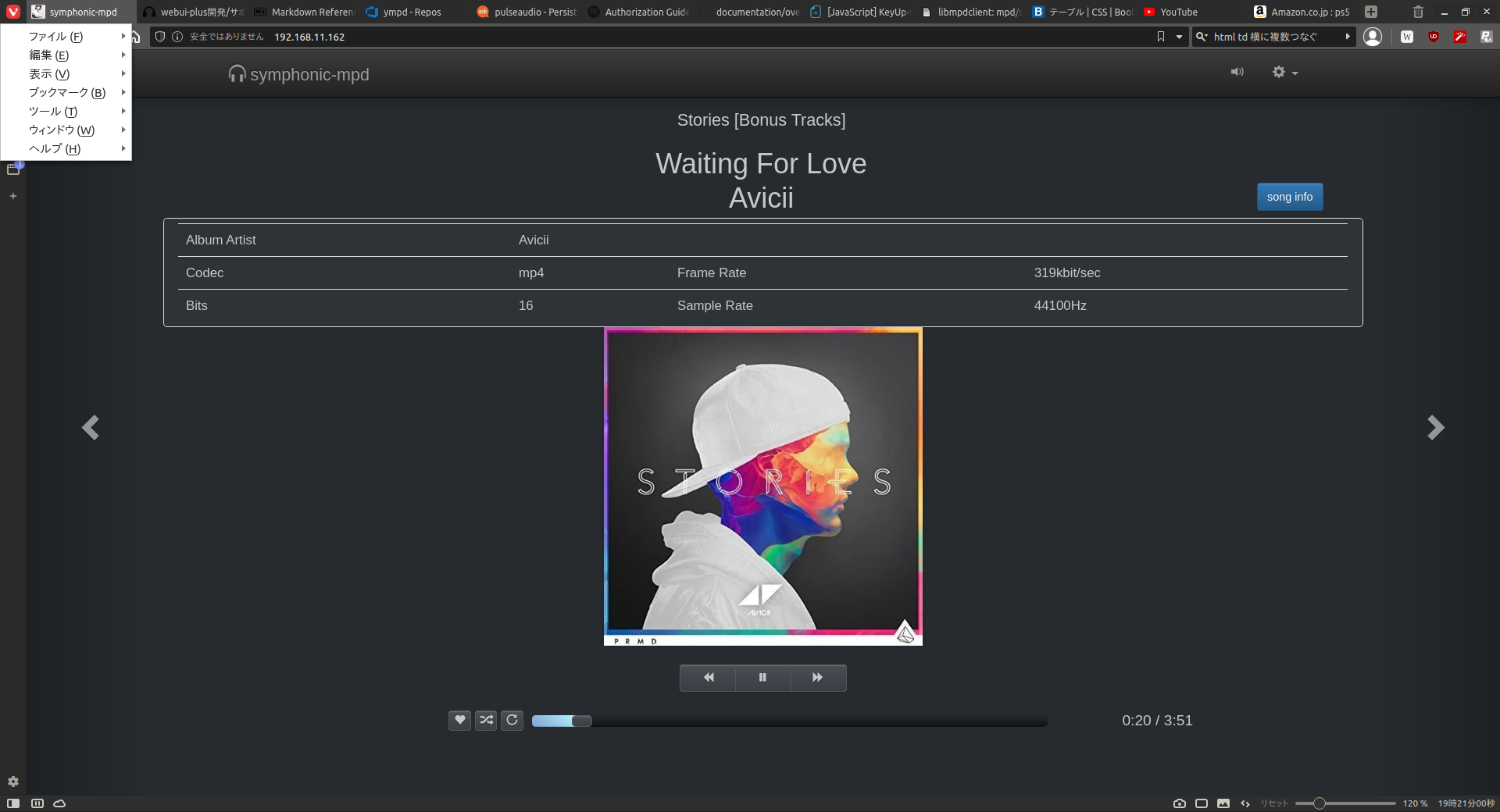The width and height of the screenshot is (1500, 812).
Task: Switch to the Markdown Reference tab
Action: coord(303,12)
